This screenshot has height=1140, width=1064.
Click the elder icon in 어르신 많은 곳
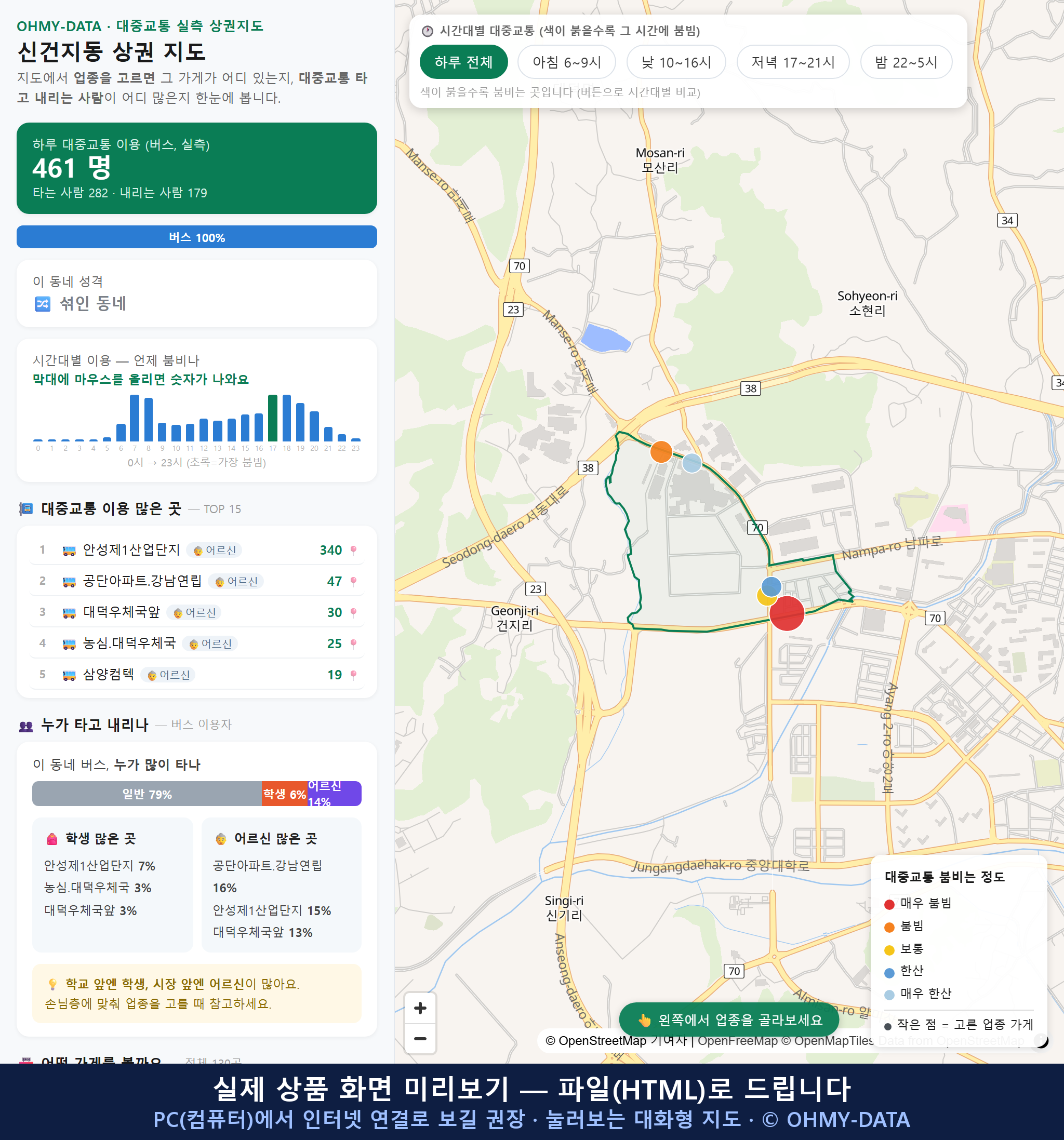pos(221,839)
